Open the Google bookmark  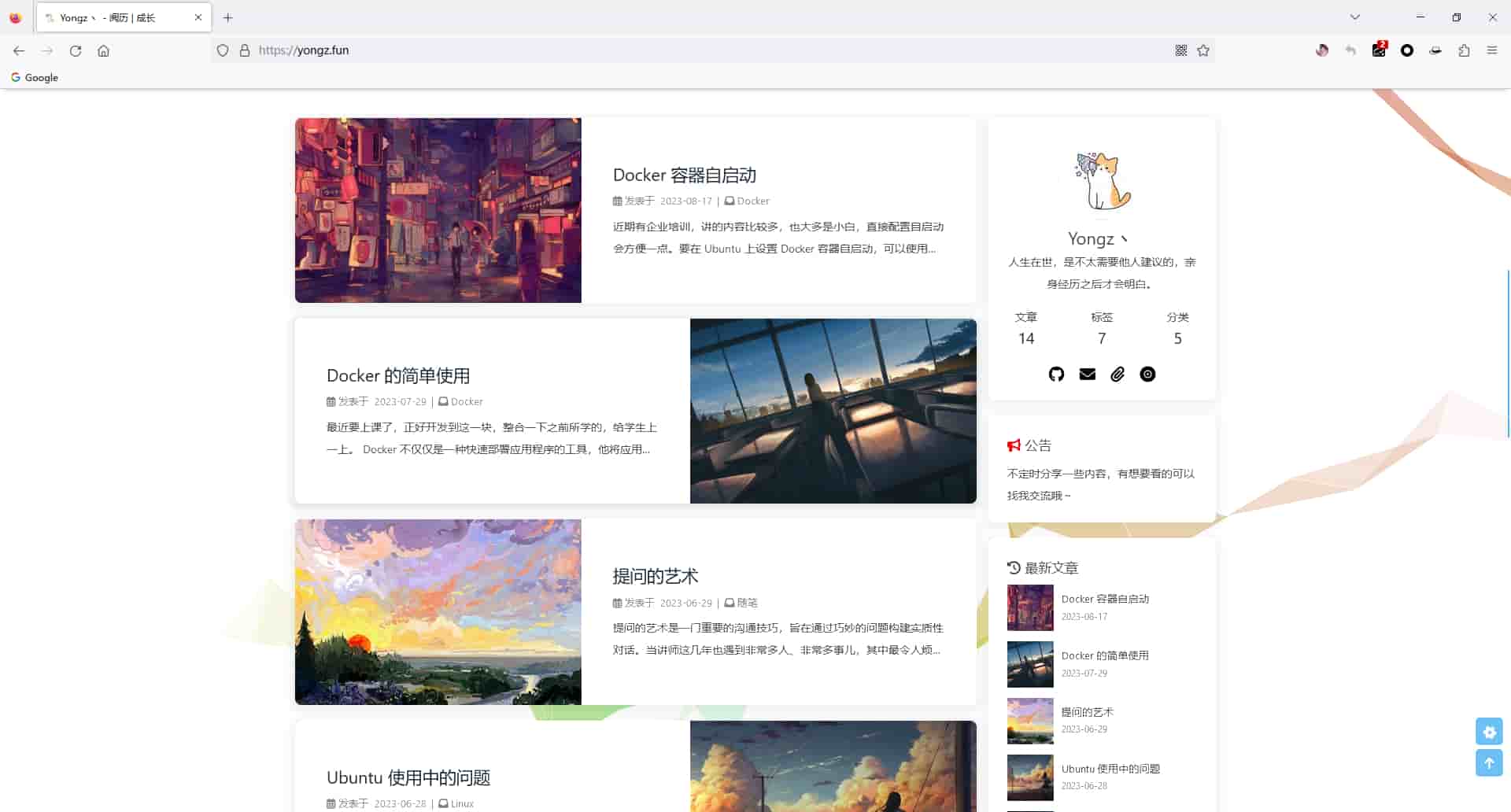pyautogui.click(x=35, y=77)
